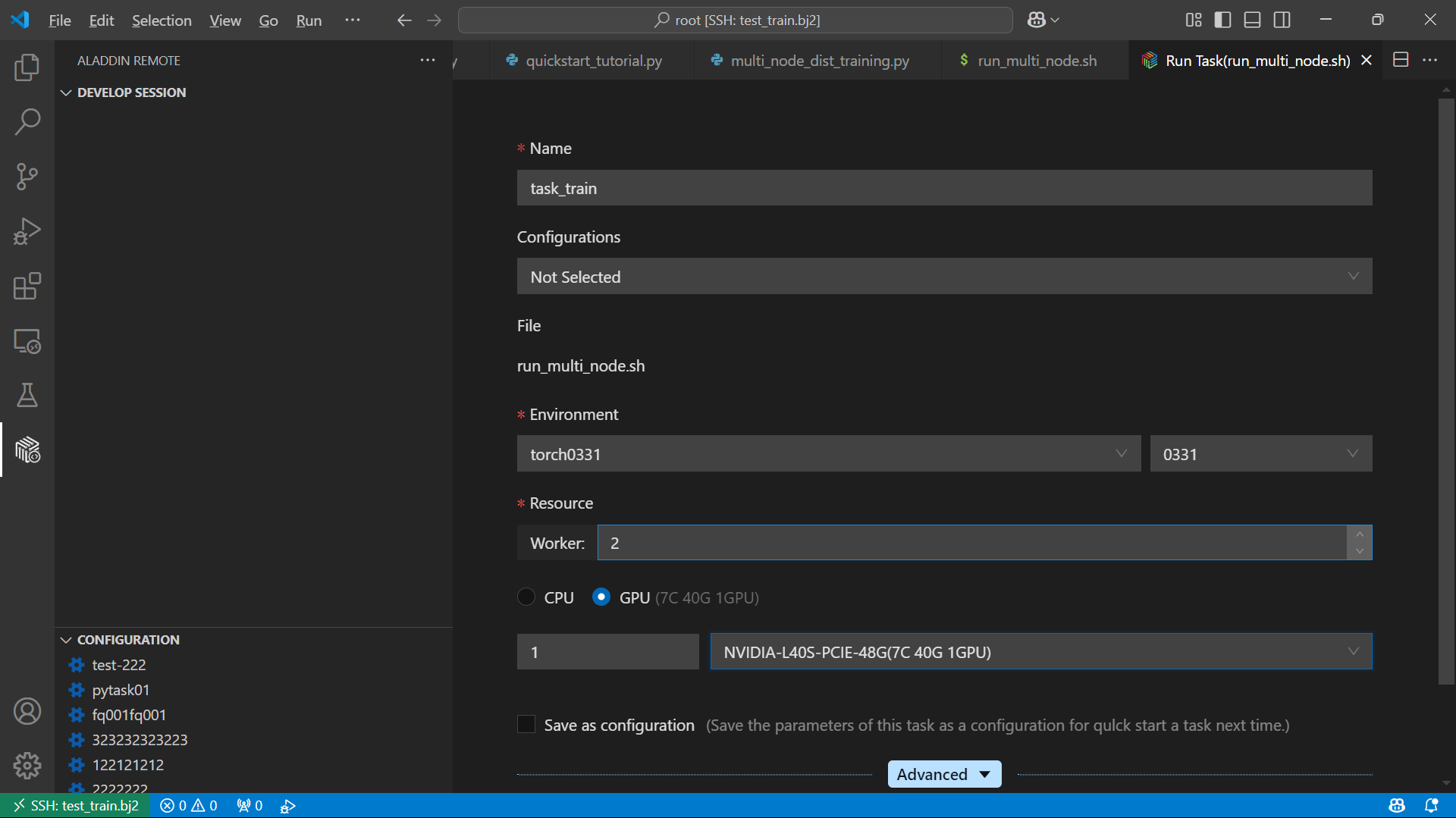Open the Testing view
The image size is (1456, 818).
pyautogui.click(x=27, y=395)
